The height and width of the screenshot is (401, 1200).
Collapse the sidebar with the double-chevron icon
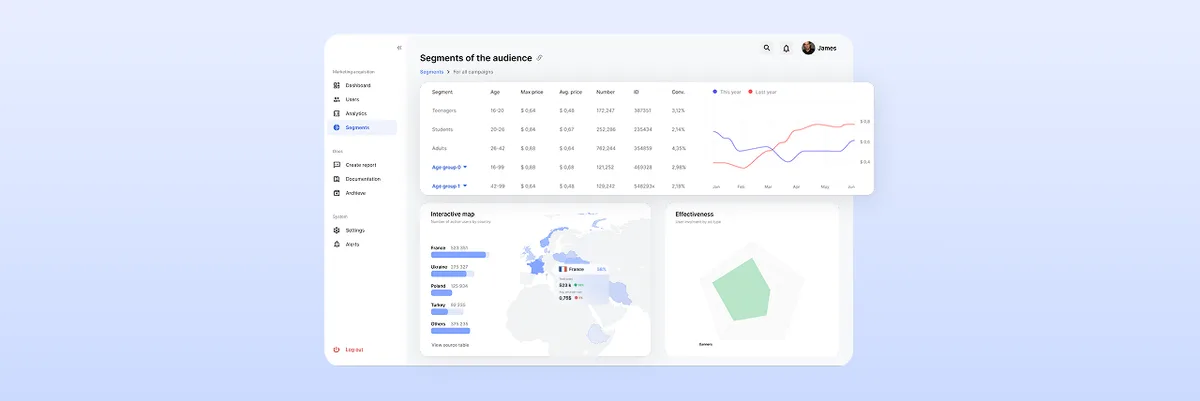399,47
